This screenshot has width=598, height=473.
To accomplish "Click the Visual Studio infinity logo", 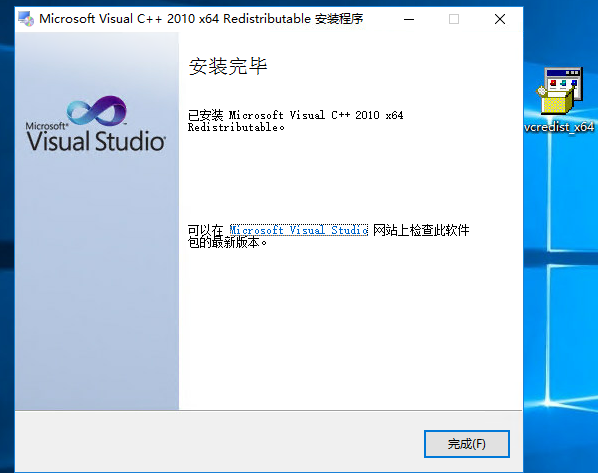I will [96, 111].
